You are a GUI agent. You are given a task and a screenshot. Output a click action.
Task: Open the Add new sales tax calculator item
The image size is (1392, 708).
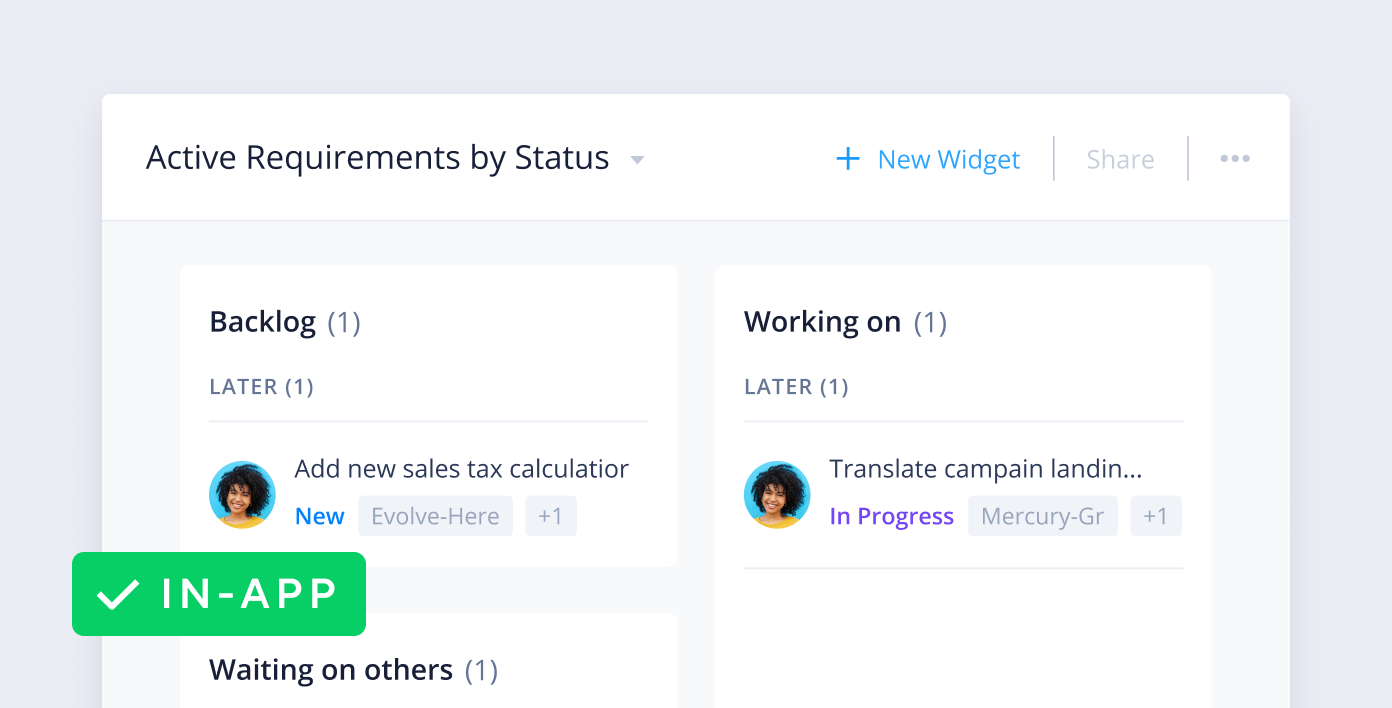point(461,469)
